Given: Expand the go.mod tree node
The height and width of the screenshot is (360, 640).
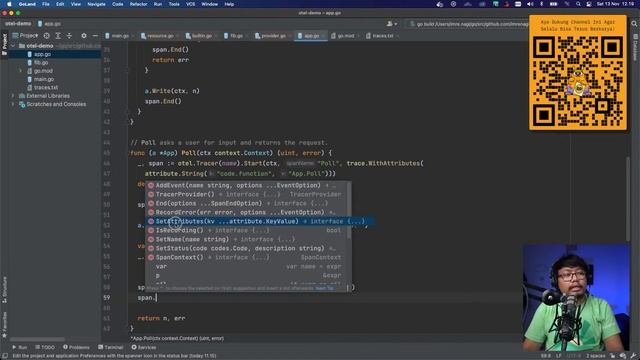Looking at the screenshot, I should point(20,71).
